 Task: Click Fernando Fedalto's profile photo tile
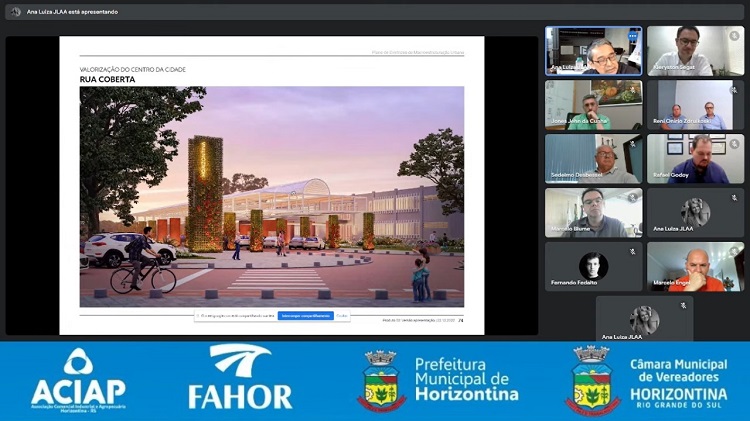(593, 266)
